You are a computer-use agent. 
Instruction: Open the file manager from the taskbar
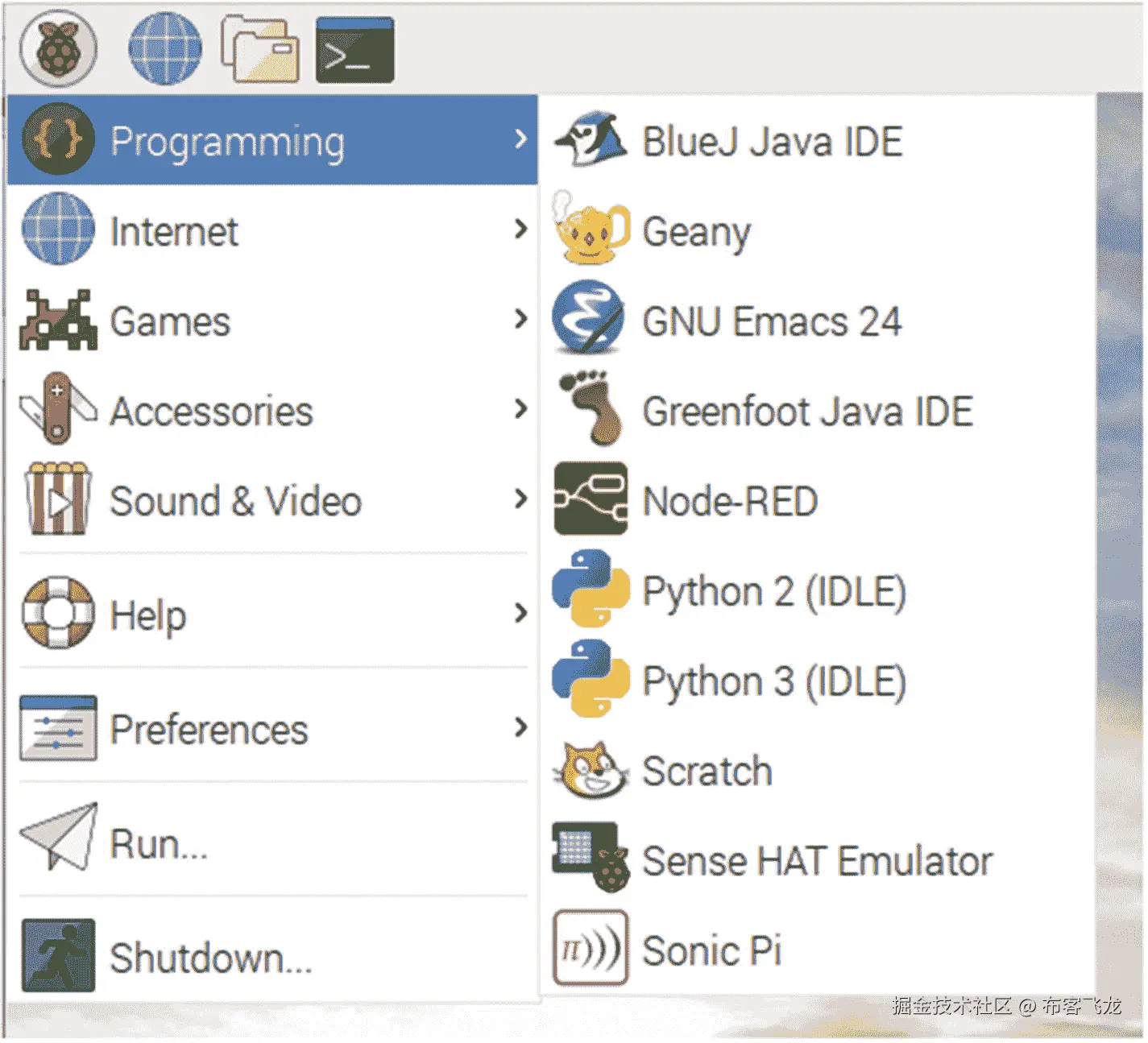click(x=258, y=47)
